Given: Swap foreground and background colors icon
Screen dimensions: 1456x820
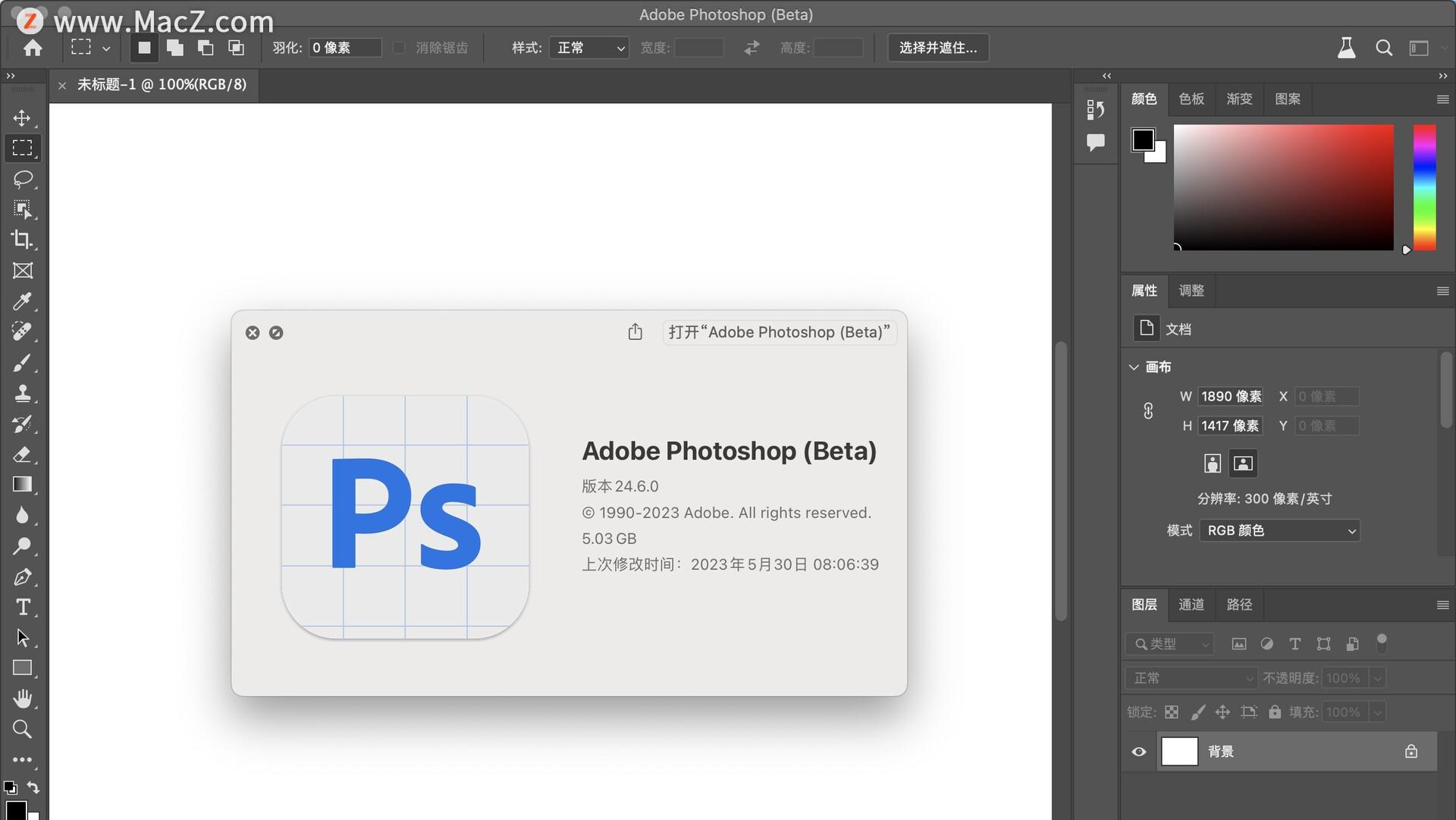Looking at the screenshot, I should pos(33,787).
